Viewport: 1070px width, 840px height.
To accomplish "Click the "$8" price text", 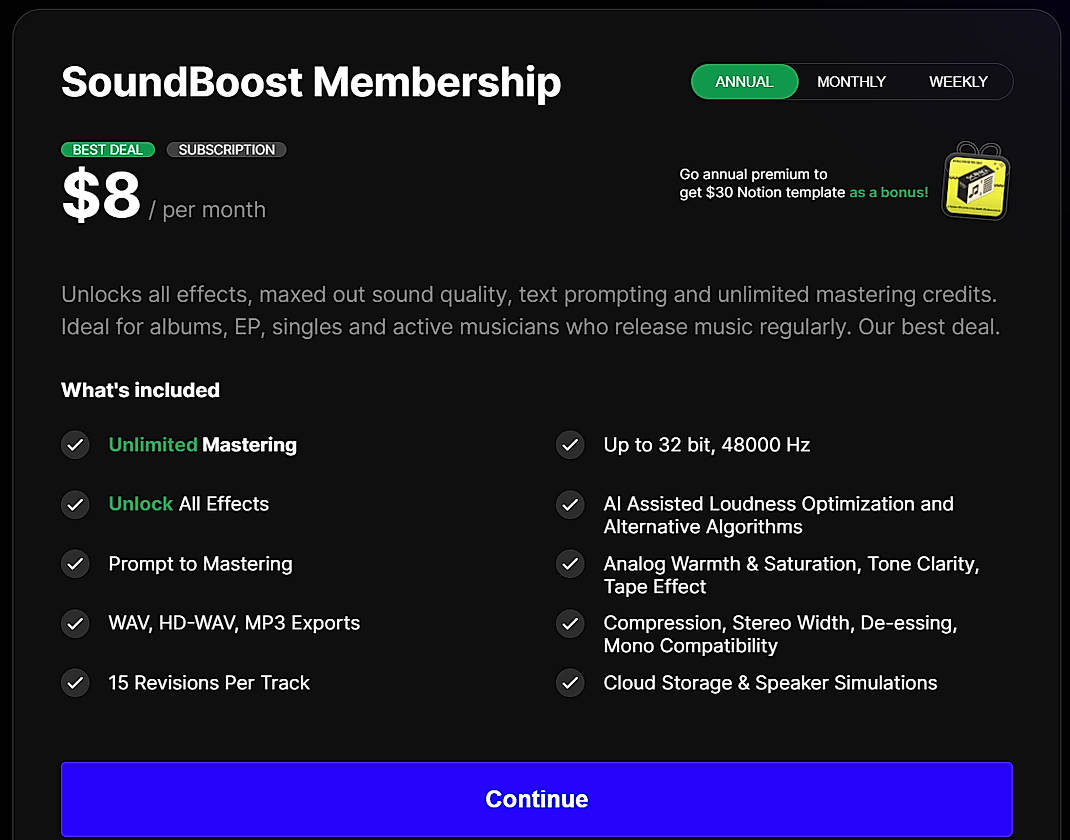I will pyautogui.click(x=101, y=194).
